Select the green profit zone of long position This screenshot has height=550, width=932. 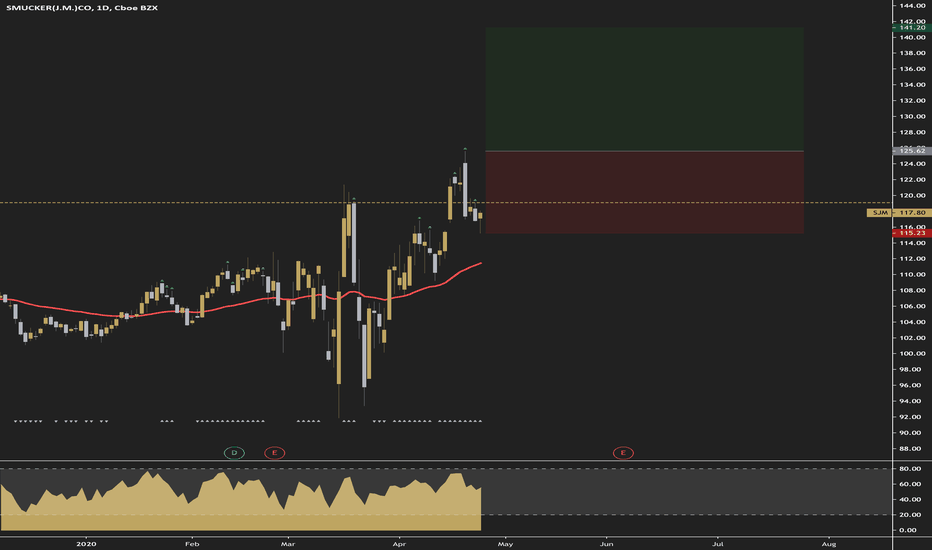(644, 89)
